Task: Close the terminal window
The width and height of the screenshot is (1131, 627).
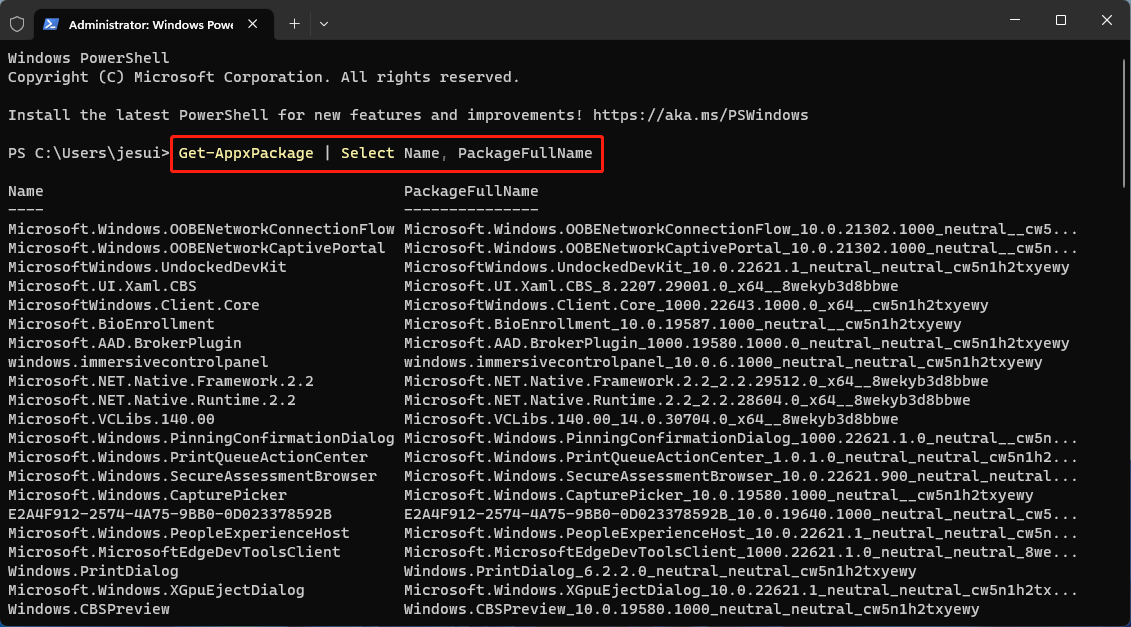Action: tap(1106, 20)
